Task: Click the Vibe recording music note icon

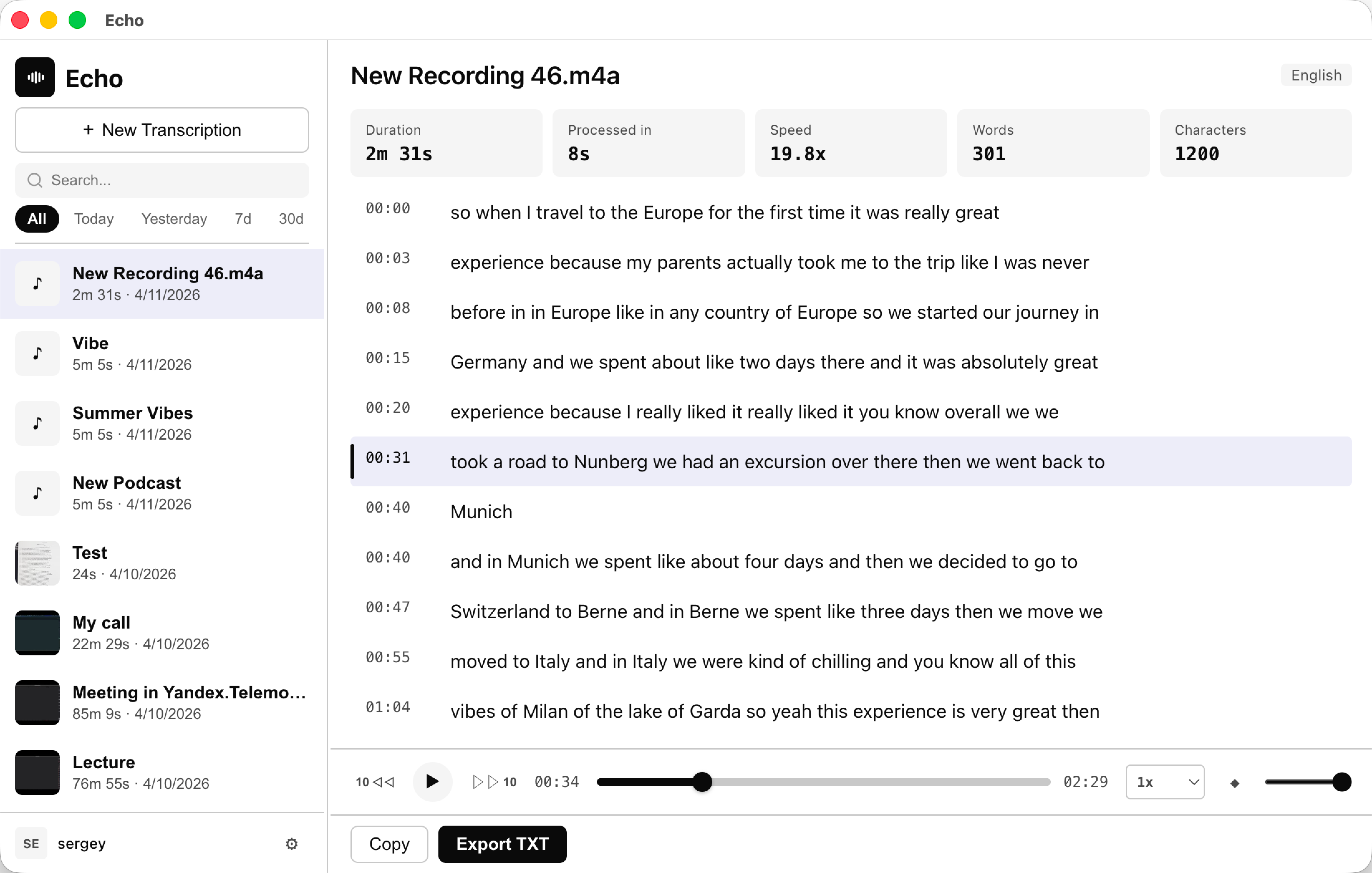Action: 37,353
